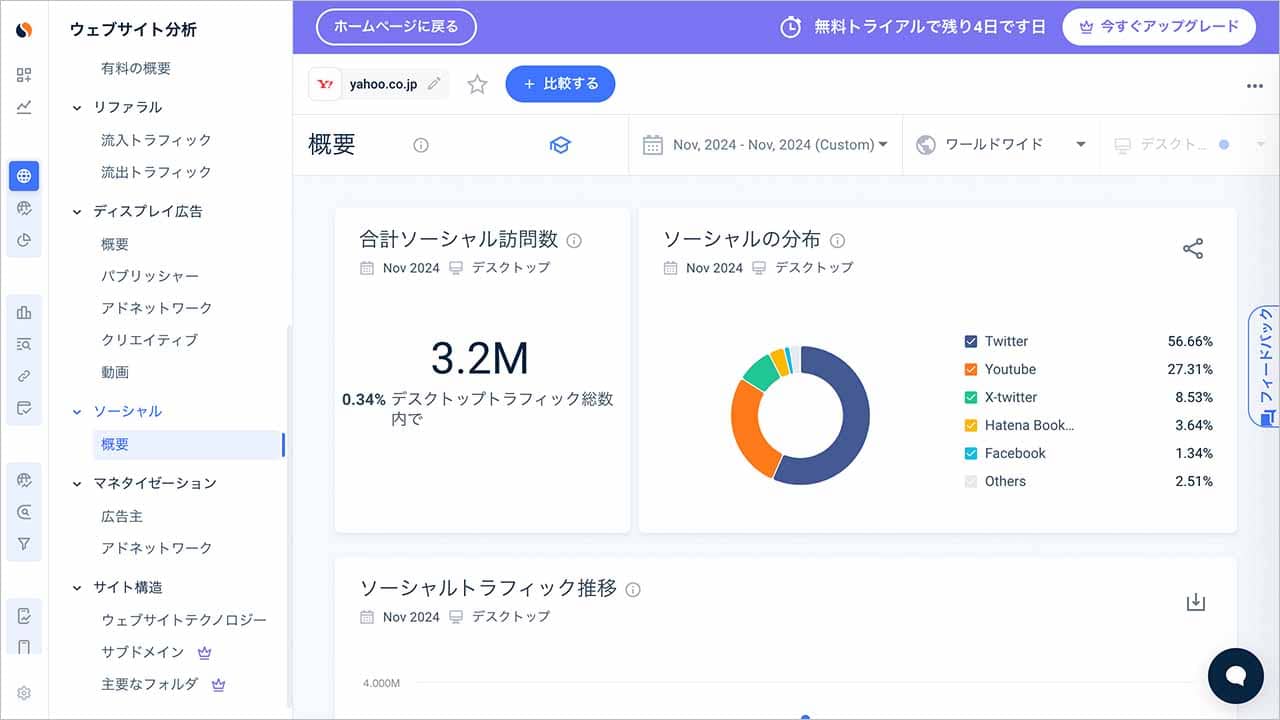Click the ウェブサイト分析 sidebar heading

tap(133, 30)
